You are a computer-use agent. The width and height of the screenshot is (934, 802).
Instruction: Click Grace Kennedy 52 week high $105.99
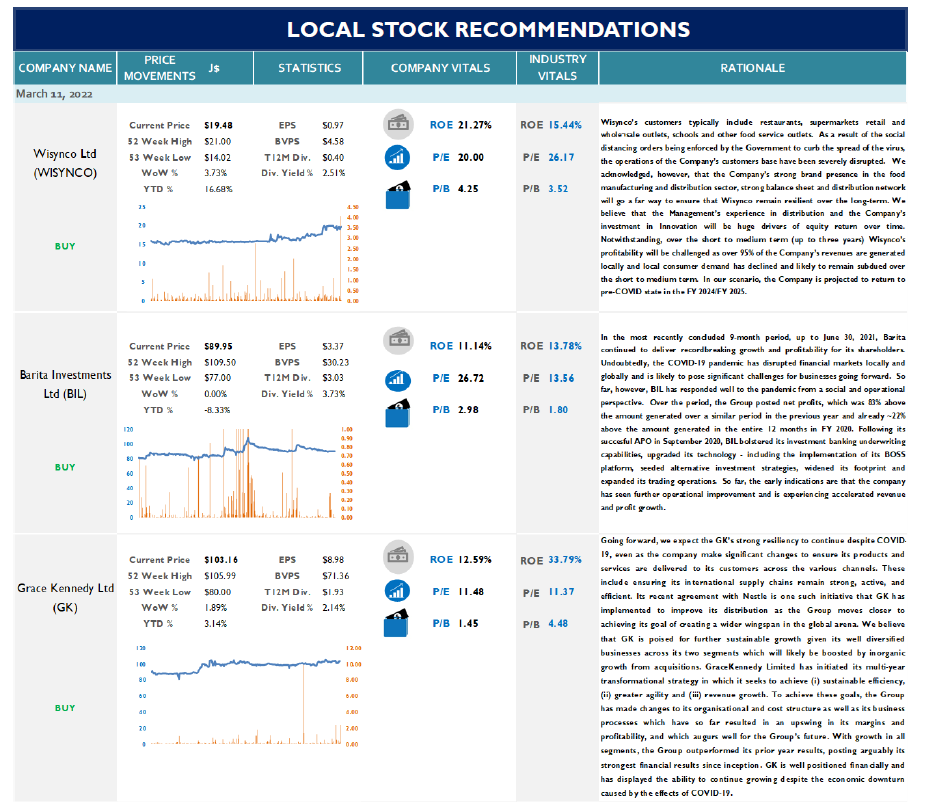tap(220, 576)
